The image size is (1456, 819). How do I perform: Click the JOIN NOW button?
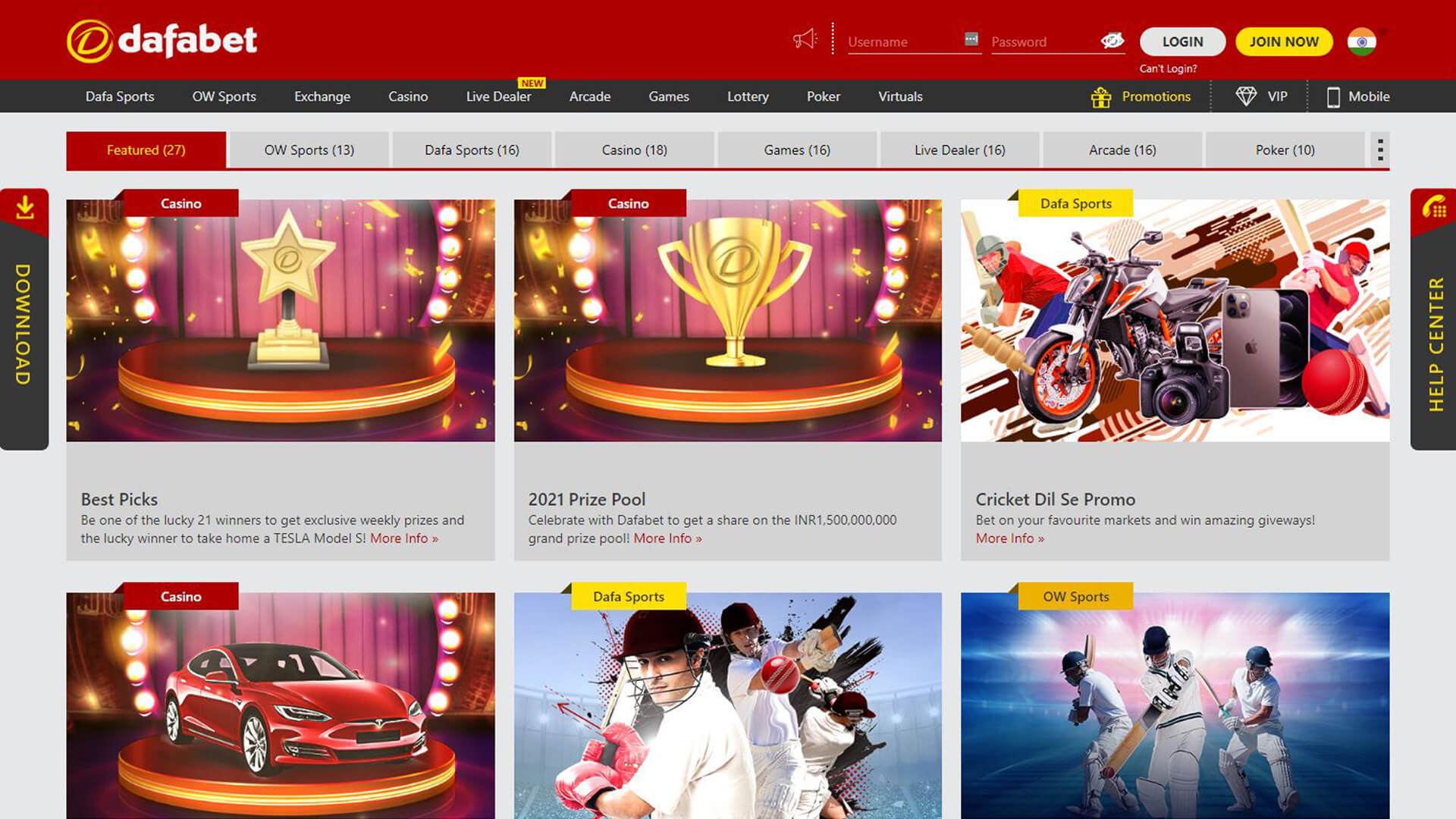click(x=1284, y=42)
